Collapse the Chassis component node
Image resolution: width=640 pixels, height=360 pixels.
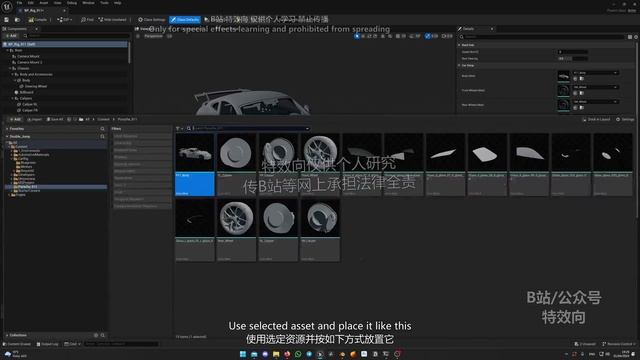[x=10, y=68]
